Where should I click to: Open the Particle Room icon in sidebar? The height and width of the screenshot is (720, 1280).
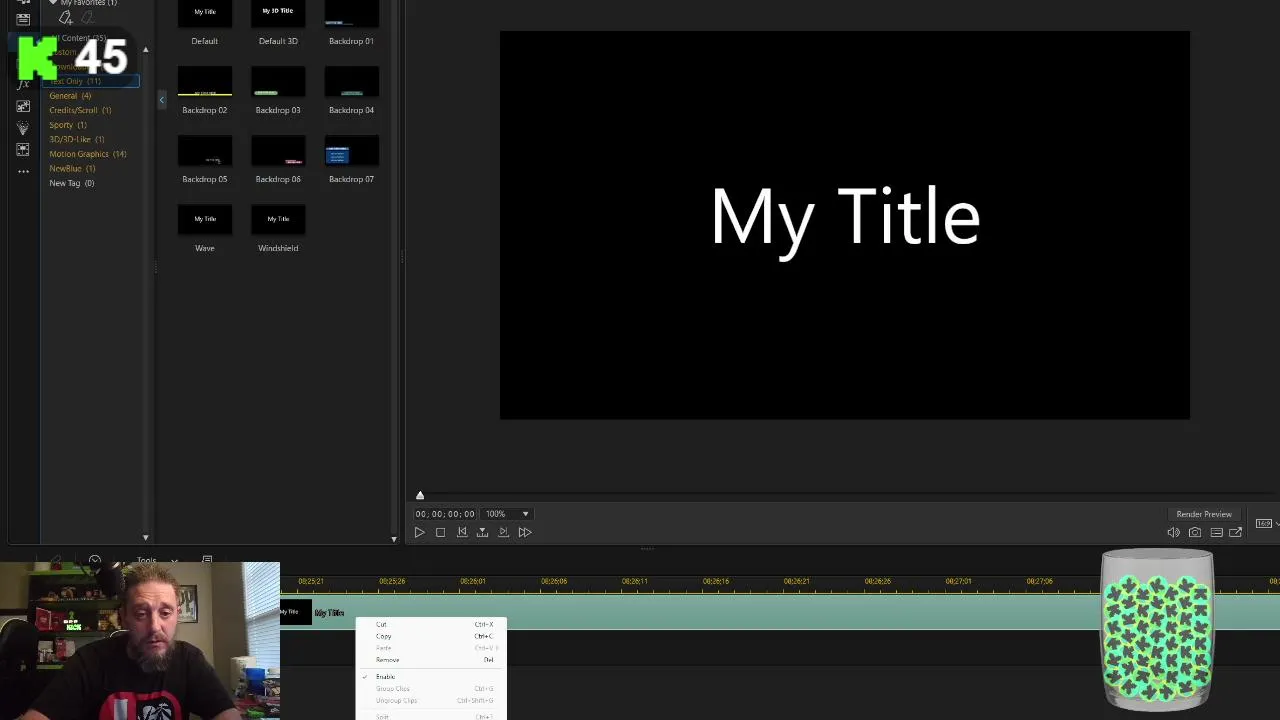23,128
